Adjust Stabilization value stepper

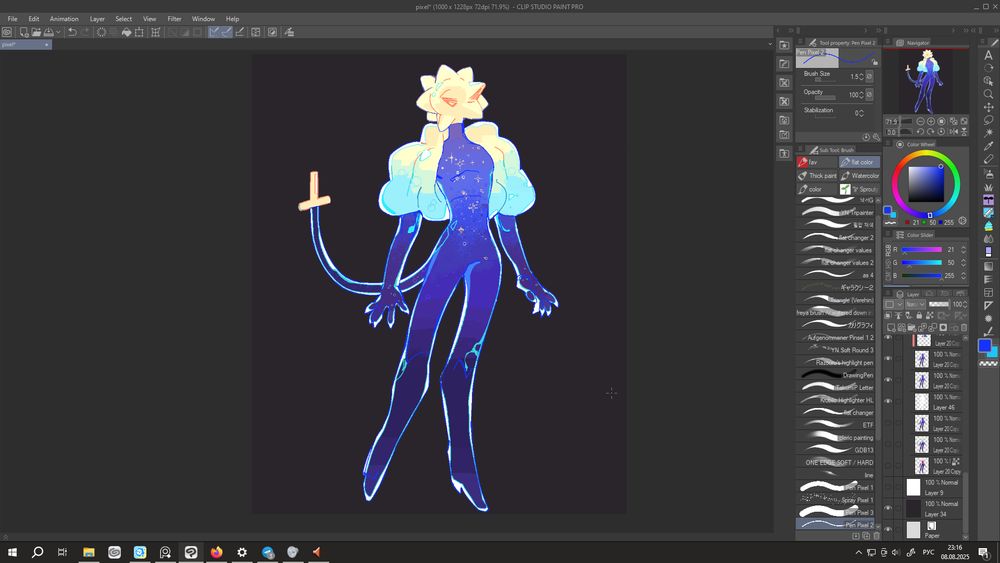[x=861, y=113]
